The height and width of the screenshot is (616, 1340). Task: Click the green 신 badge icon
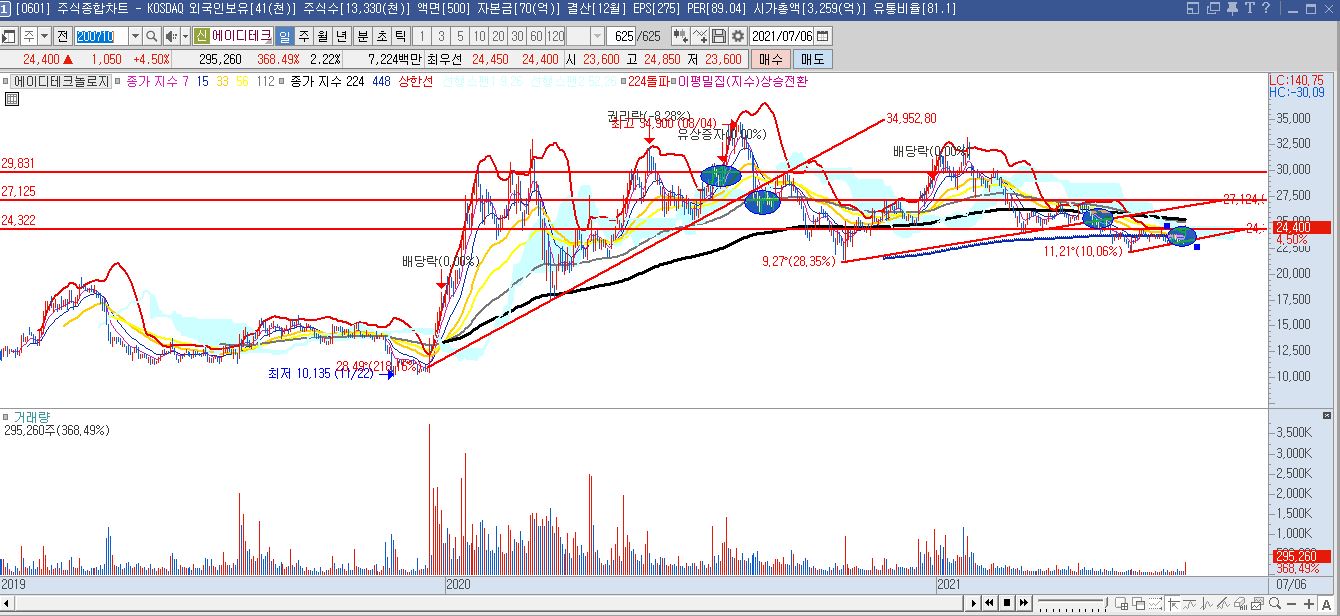[201, 36]
